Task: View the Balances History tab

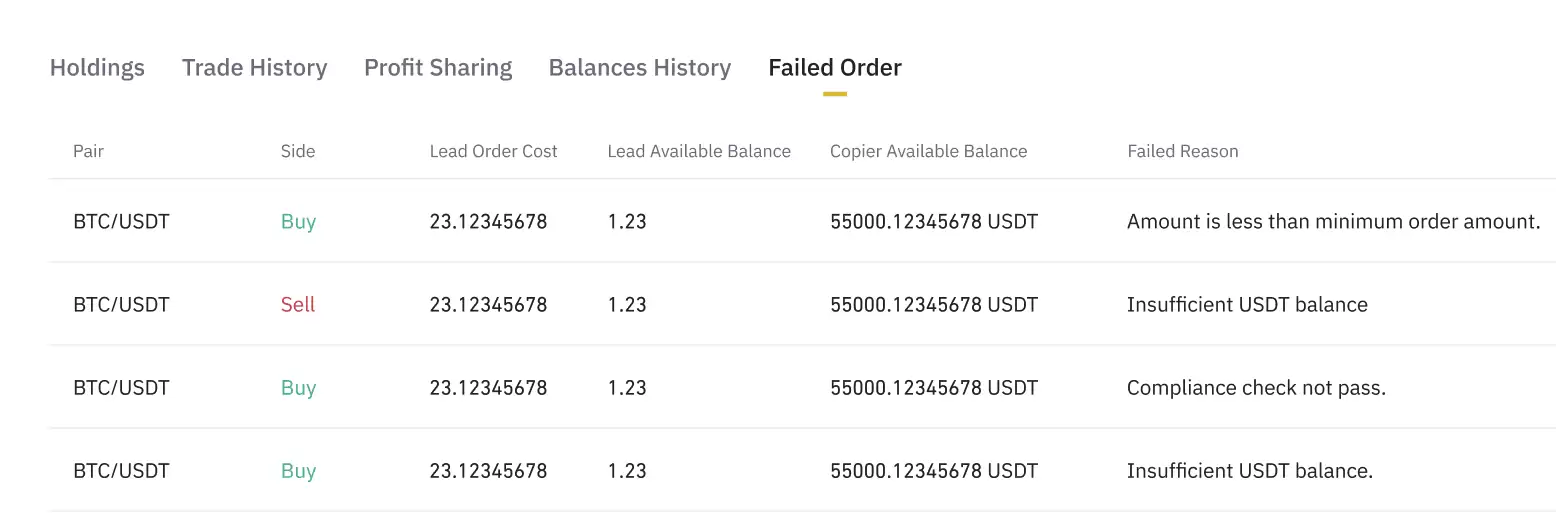Action: point(640,68)
